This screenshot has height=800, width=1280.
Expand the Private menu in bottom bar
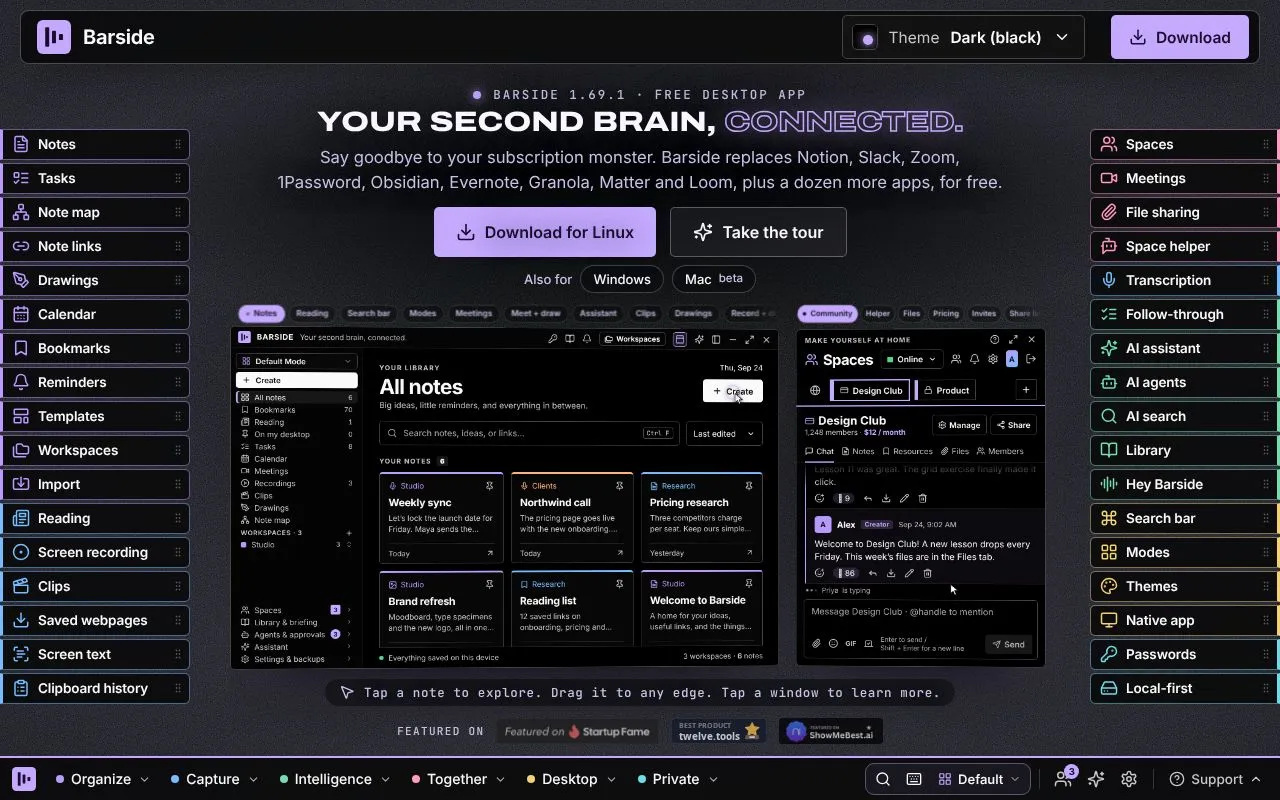678,779
